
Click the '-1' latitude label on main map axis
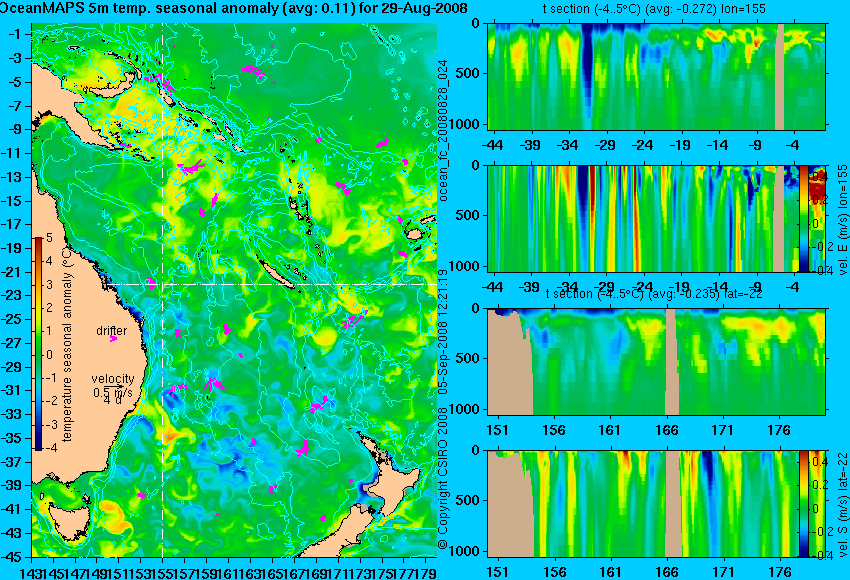pos(15,34)
